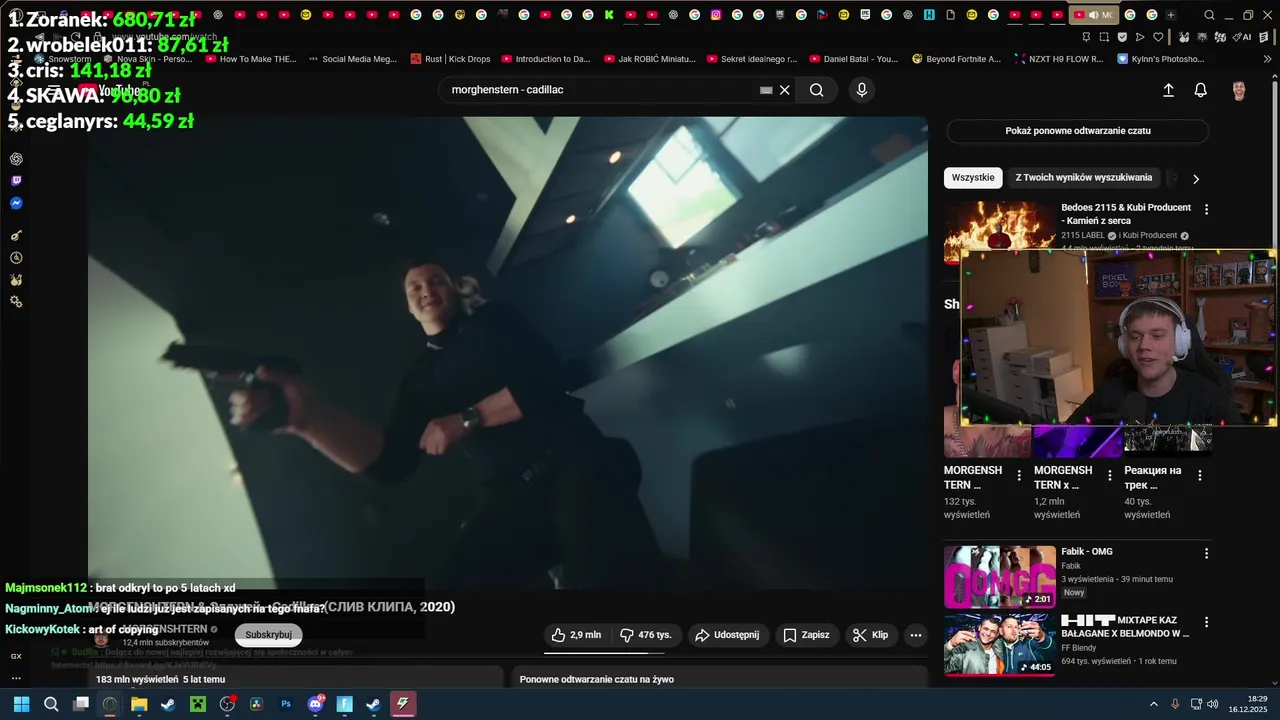The image size is (1280, 720).
Task: Open the taskbar volume control
Action: 1213,704
